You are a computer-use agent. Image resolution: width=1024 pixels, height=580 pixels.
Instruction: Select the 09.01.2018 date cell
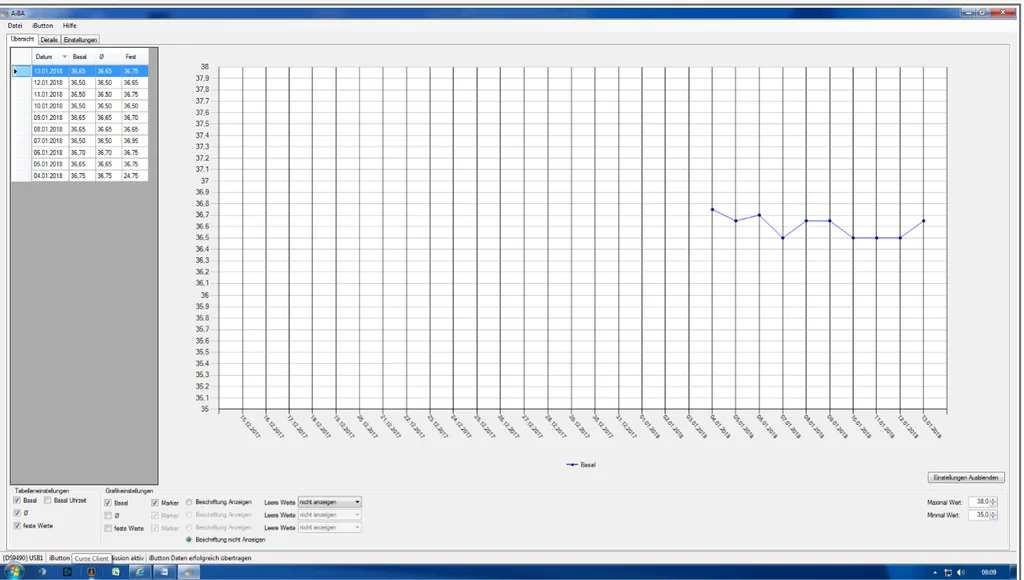[48, 118]
